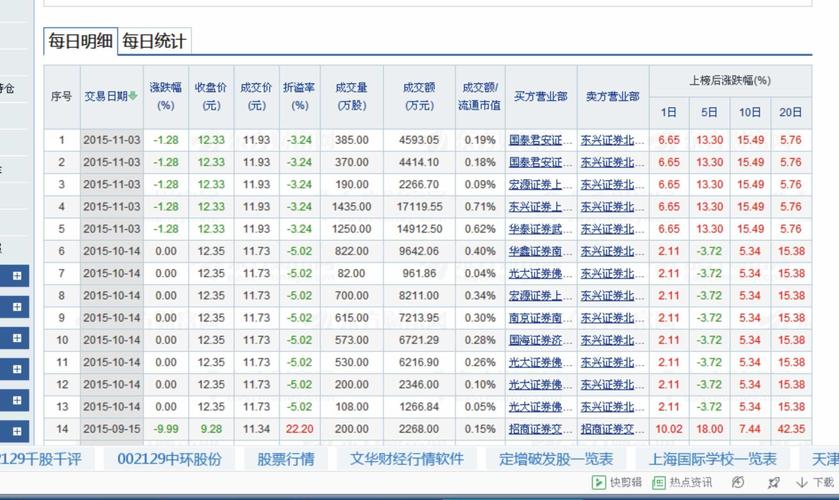The height and width of the screenshot is (500, 839).
Task: Open the 千股千评 link at bottom
Action: (x=40, y=459)
